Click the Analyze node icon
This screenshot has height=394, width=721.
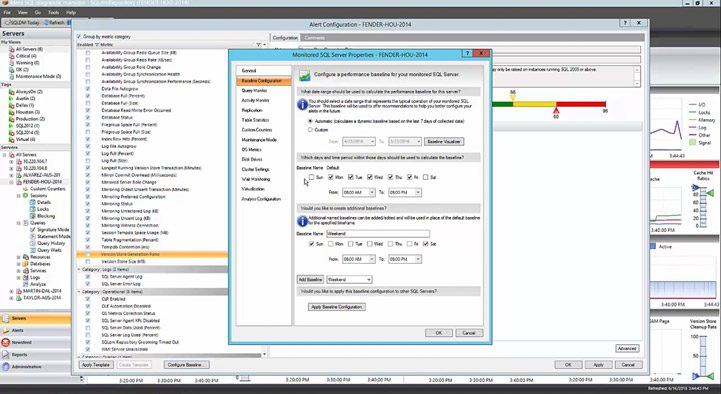point(26,284)
